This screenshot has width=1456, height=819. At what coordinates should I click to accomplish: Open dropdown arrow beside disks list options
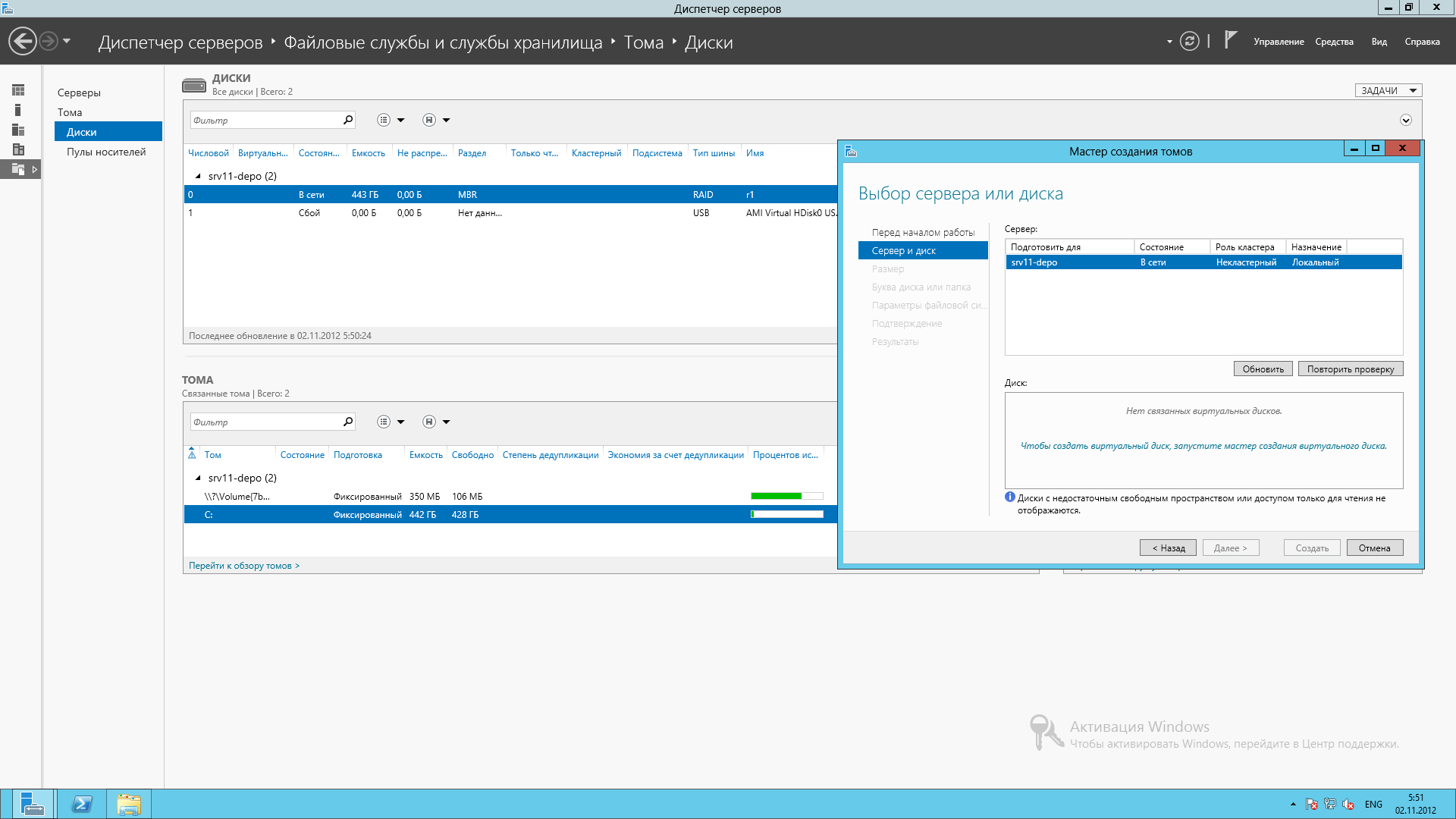pos(401,120)
